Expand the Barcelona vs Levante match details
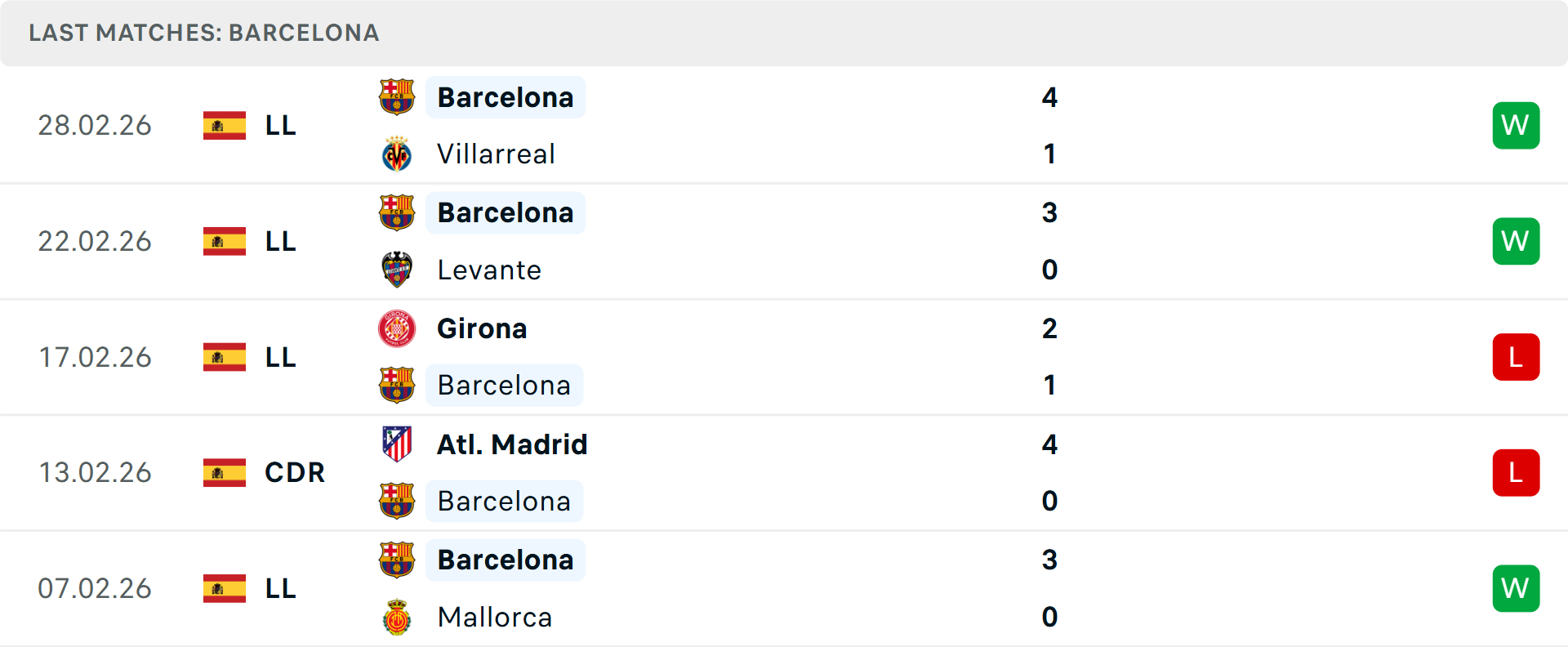This screenshot has height=647, width=1568. click(x=784, y=241)
